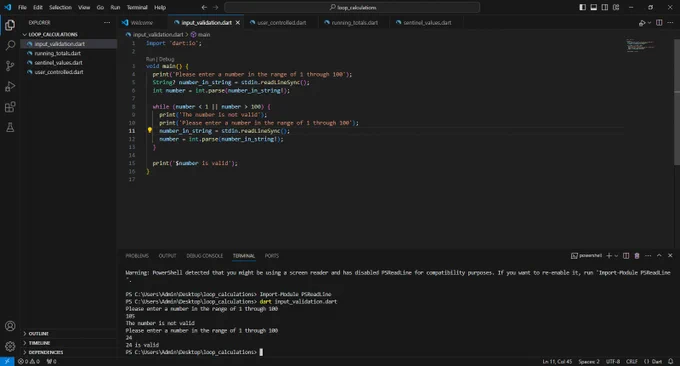Click the loop_calculations search command box
The width and height of the screenshot is (680, 366).
tap(352, 7)
